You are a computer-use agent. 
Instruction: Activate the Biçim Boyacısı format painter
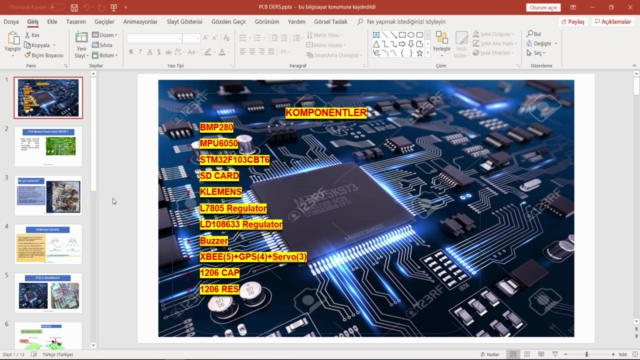pyautogui.click(x=44, y=55)
